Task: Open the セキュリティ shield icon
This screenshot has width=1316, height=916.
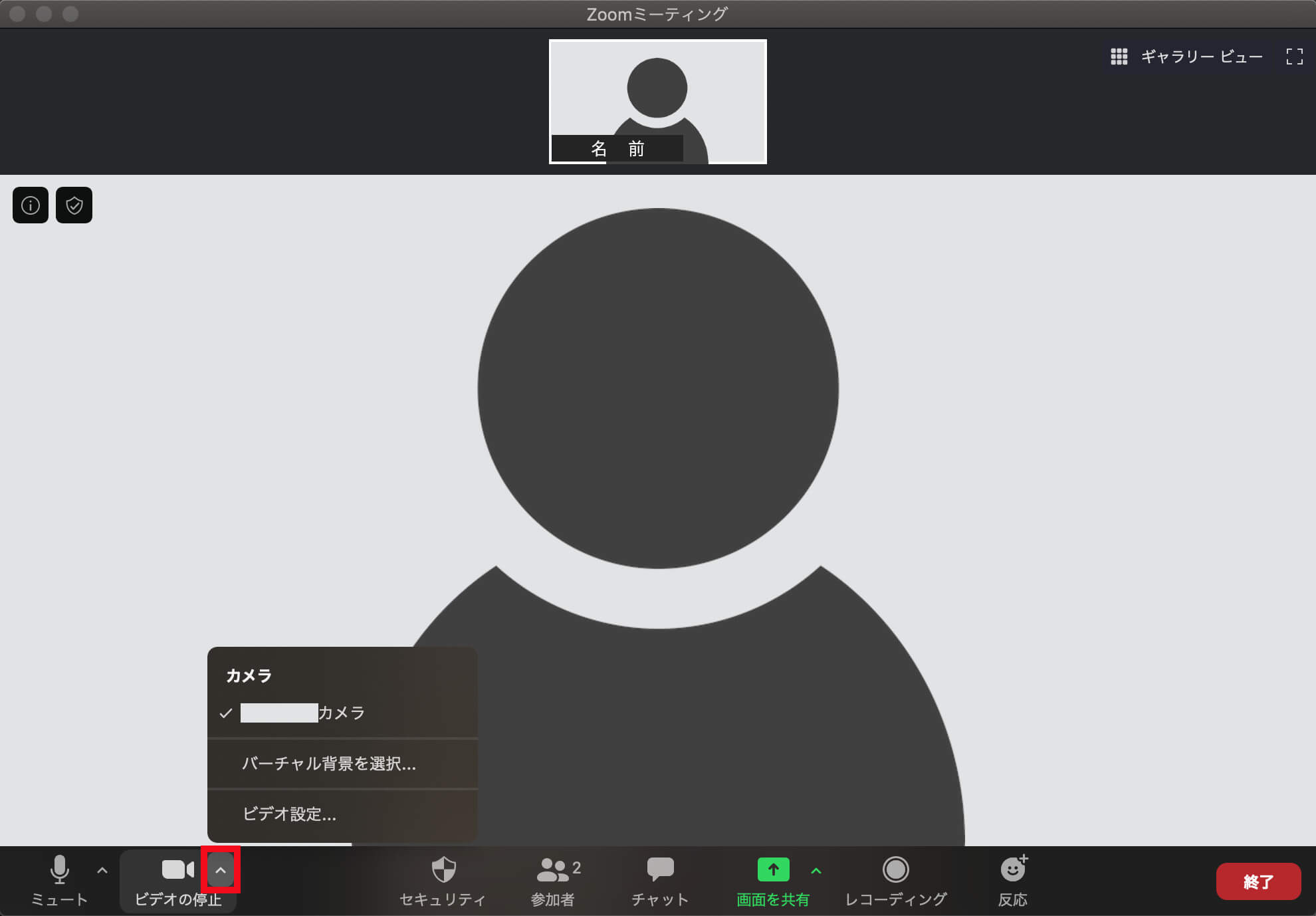Action: 443,869
